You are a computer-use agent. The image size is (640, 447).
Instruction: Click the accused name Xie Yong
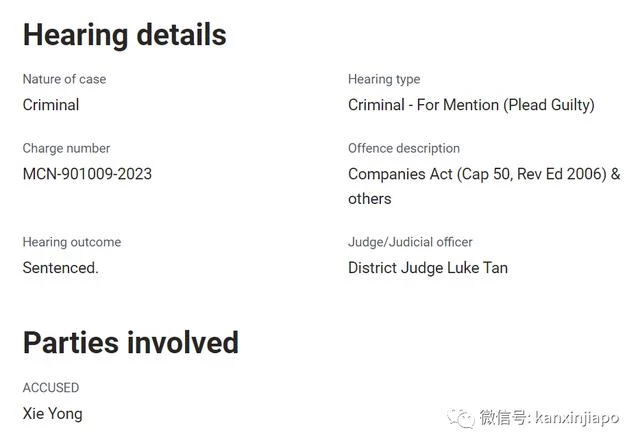point(53,414)
